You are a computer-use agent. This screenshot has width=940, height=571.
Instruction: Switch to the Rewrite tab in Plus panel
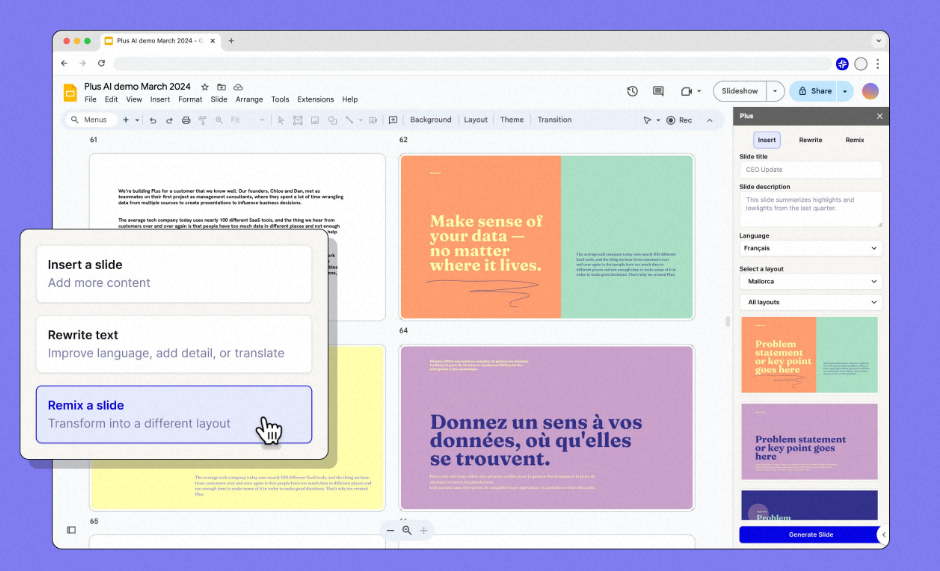(810, 140)
